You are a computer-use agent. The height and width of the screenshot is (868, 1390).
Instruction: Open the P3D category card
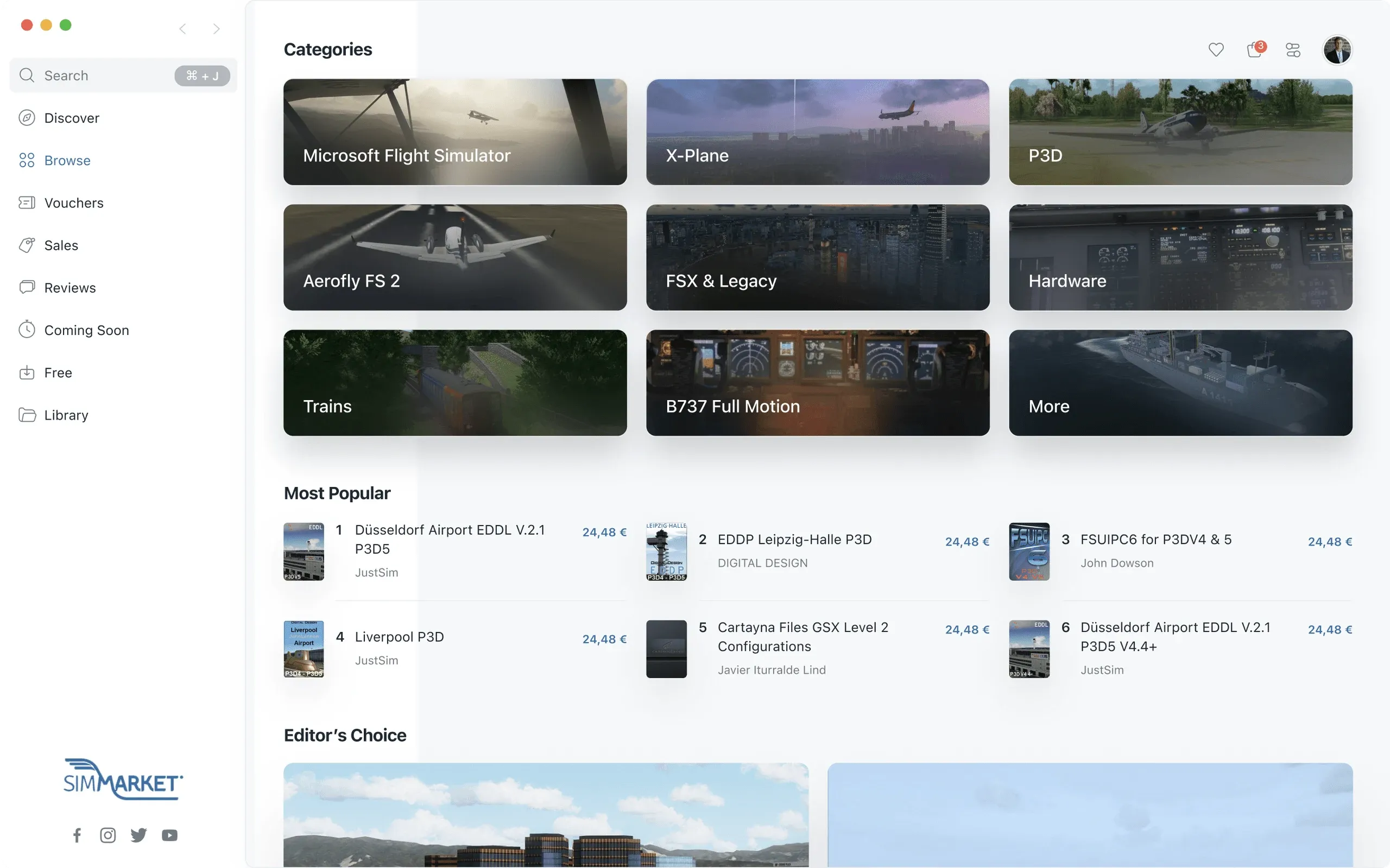pyautogui.click(x=1180, y=132)
